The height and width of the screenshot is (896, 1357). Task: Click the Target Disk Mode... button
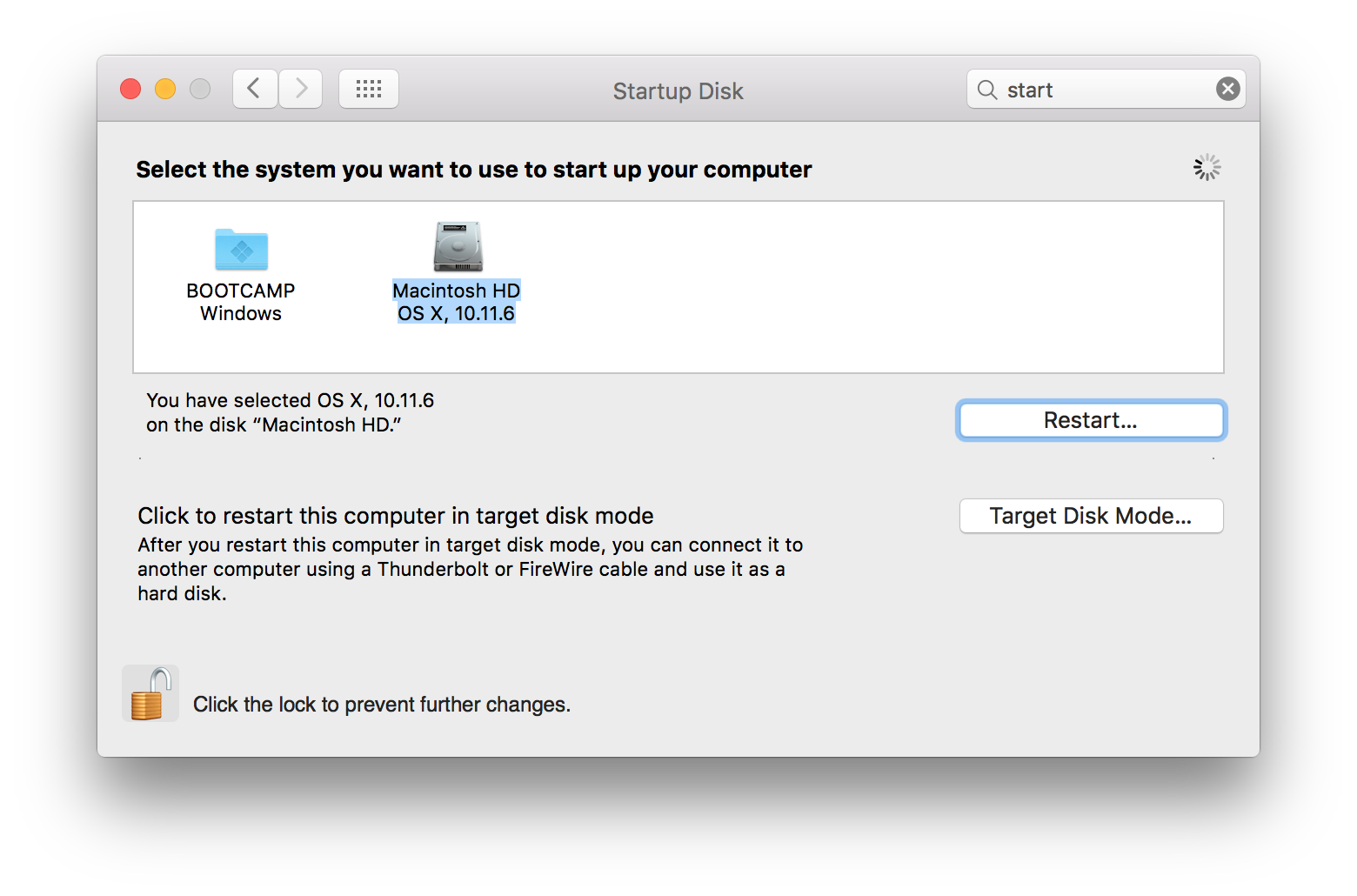(1091, 516)
